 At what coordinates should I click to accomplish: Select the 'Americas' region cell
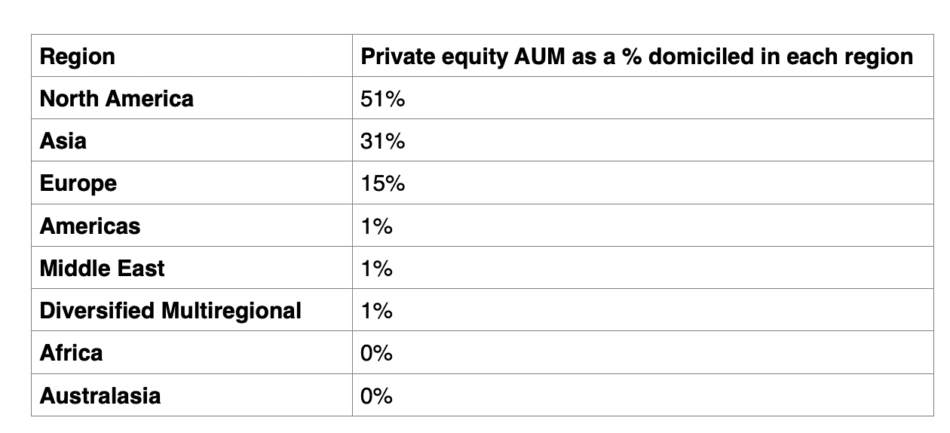[x=90, y=226]
